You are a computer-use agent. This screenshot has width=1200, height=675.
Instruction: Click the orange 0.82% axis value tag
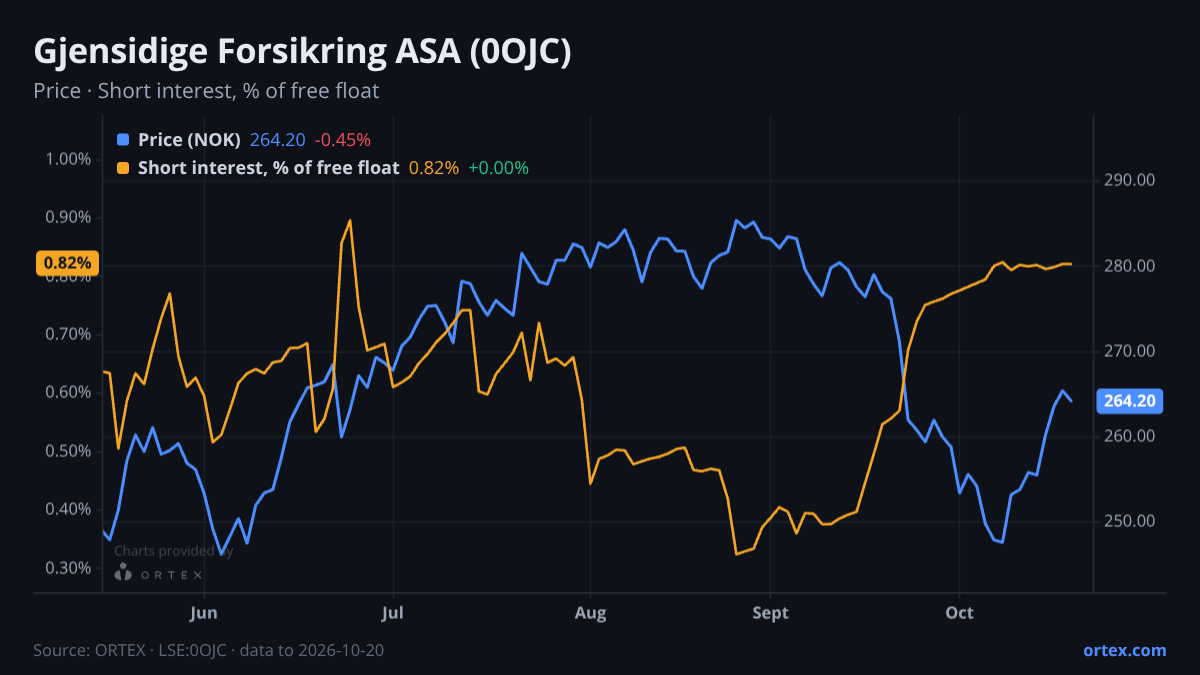pos(67,263)
